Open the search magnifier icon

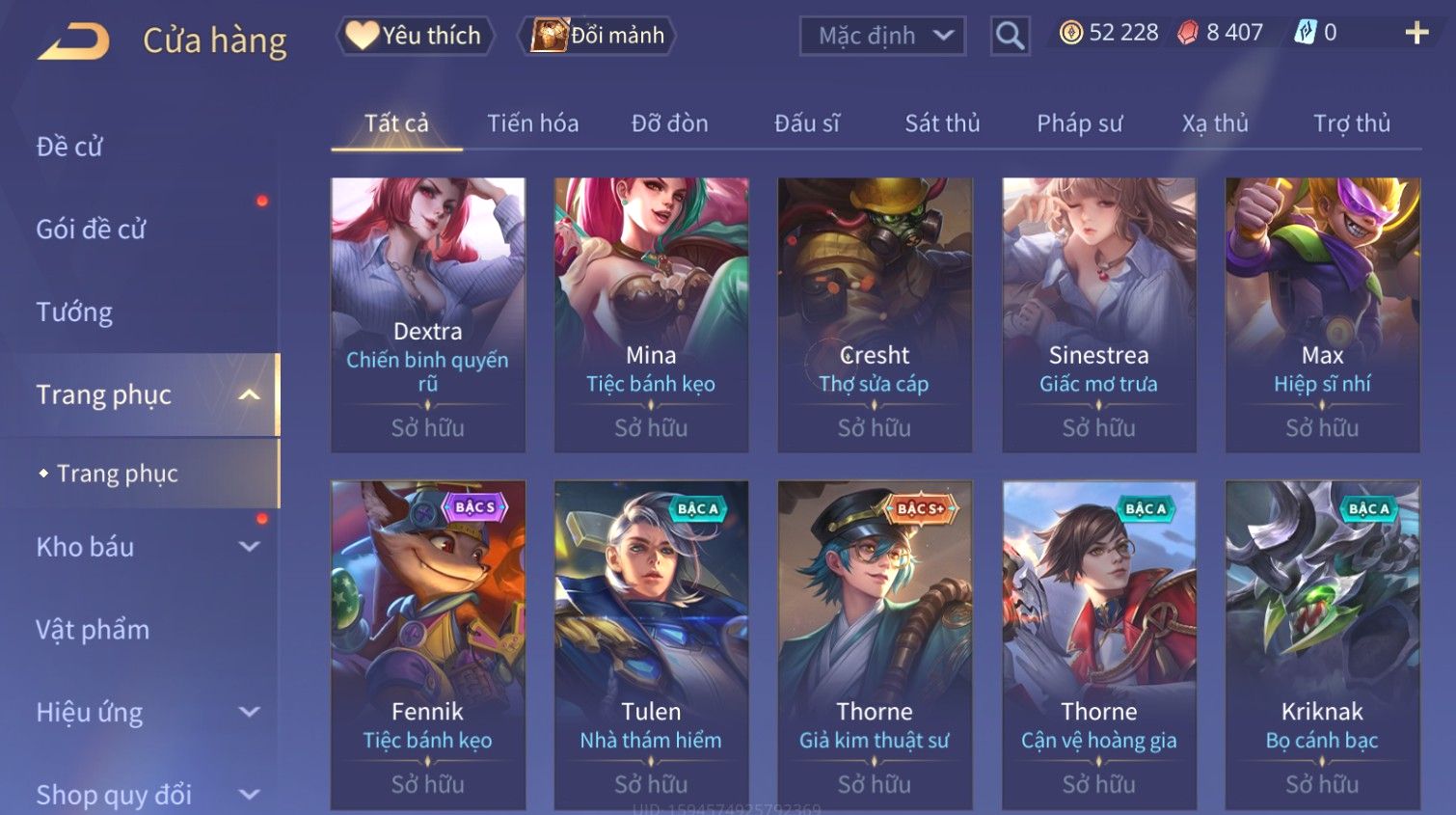click(x=1010, y=36)
